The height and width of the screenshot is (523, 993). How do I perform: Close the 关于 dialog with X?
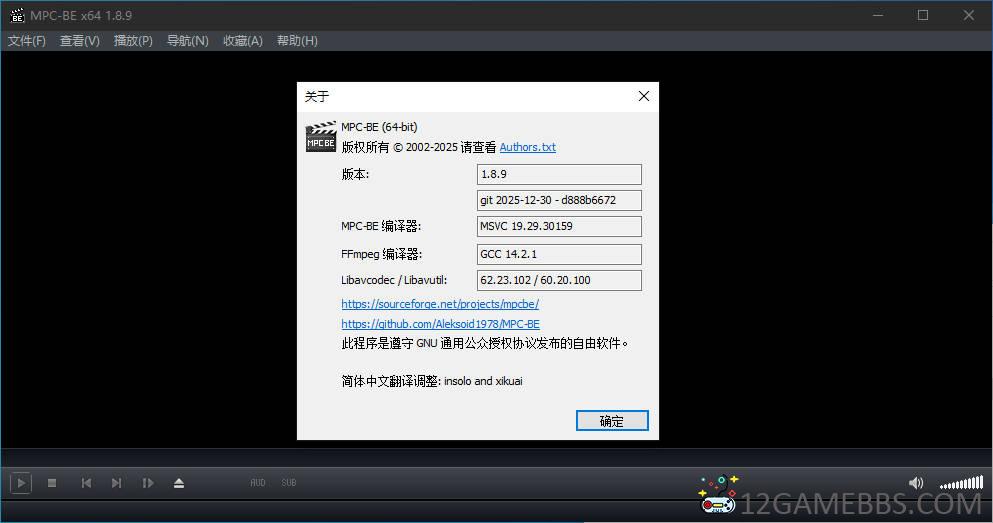[643, 96]
